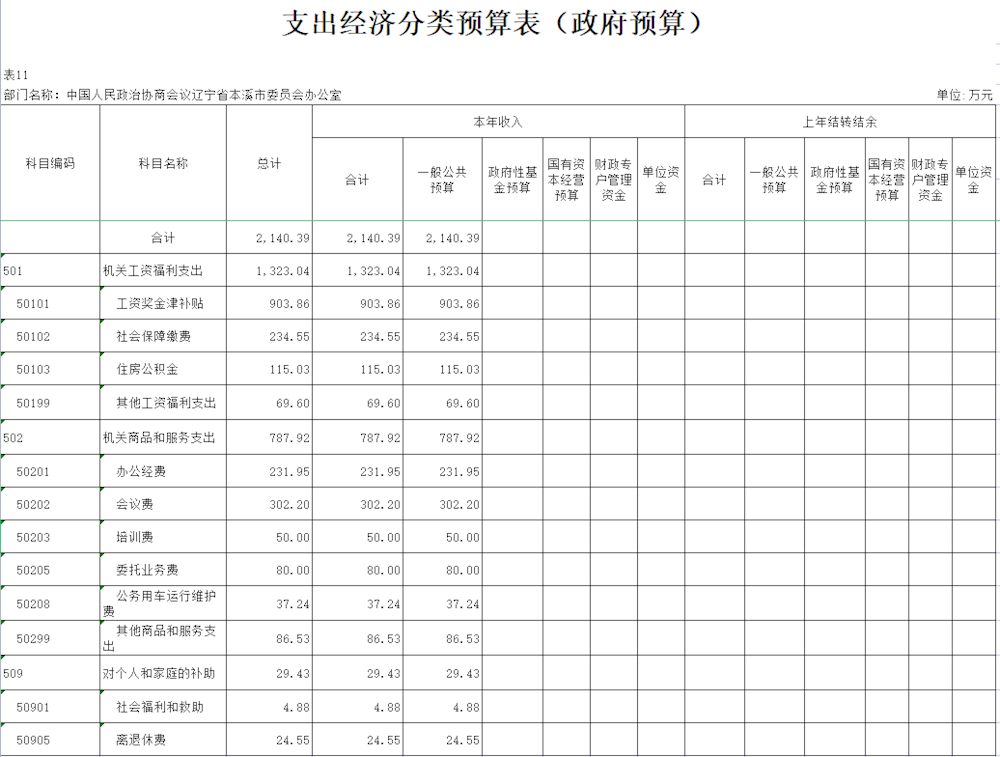Select the code cell 501
This screenshot has width=1000, height=757.
[x=50, y=271]
